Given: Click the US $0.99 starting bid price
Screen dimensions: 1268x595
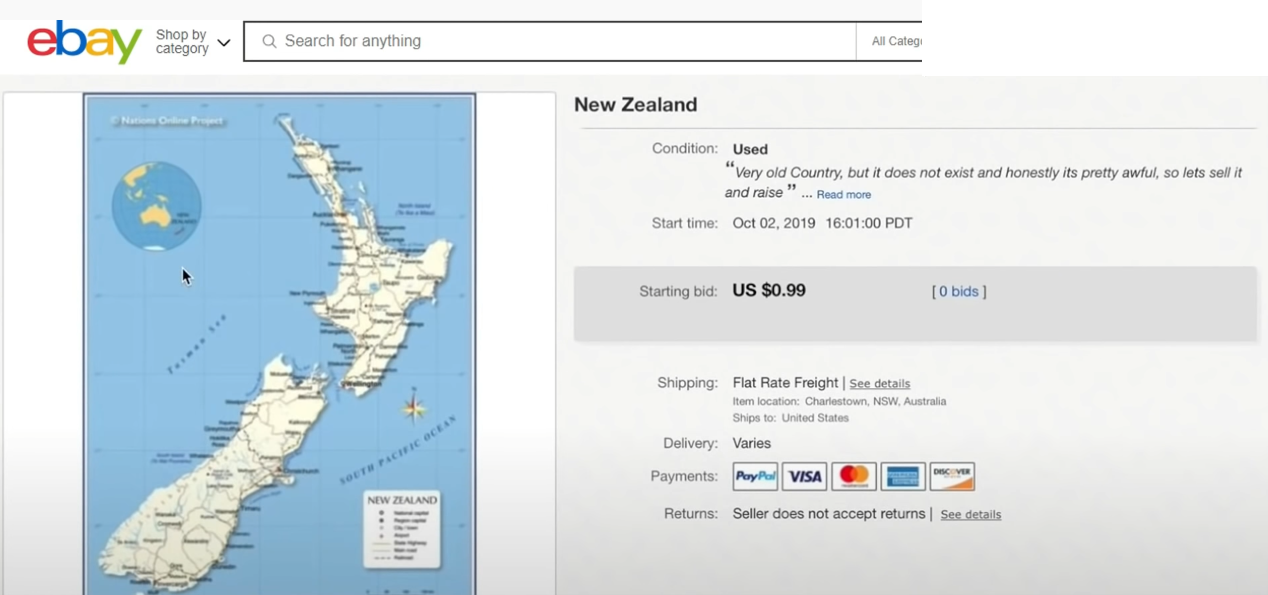Looking at the screenshot, I should point(768,291).
